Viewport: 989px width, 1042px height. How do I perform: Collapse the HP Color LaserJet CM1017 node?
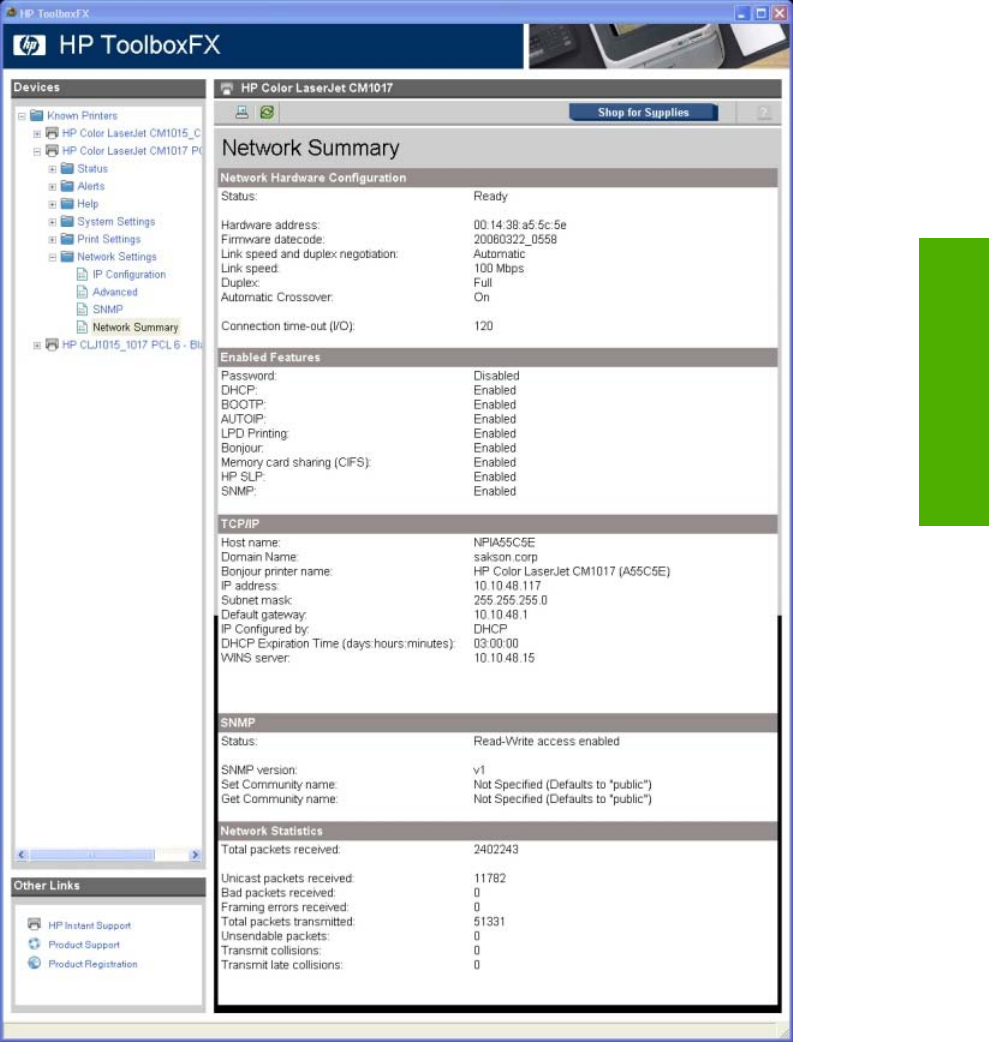point(37,152)
